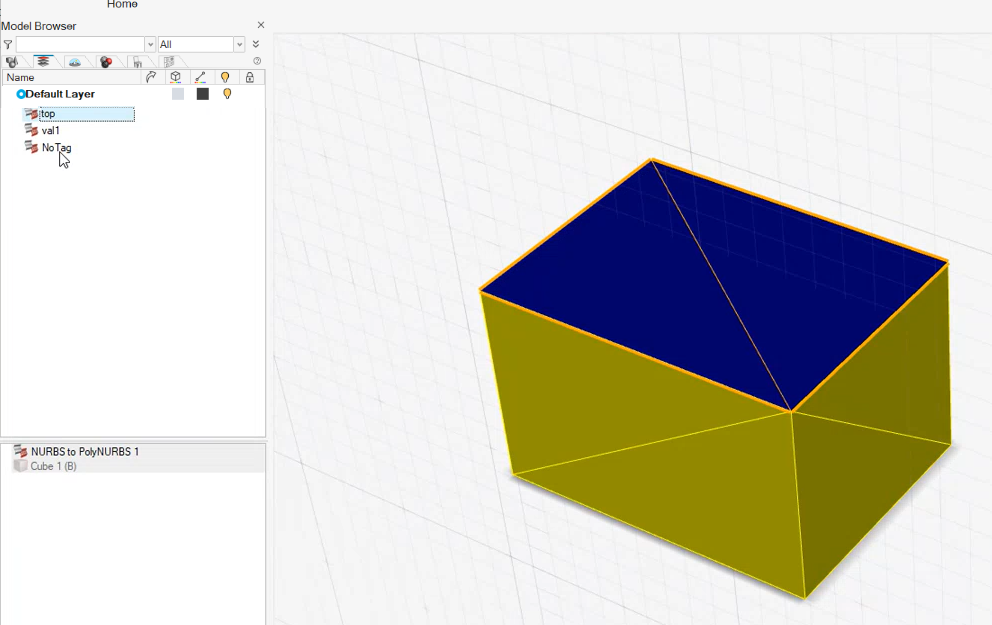Click the help question mark icon

coord(257,62)
